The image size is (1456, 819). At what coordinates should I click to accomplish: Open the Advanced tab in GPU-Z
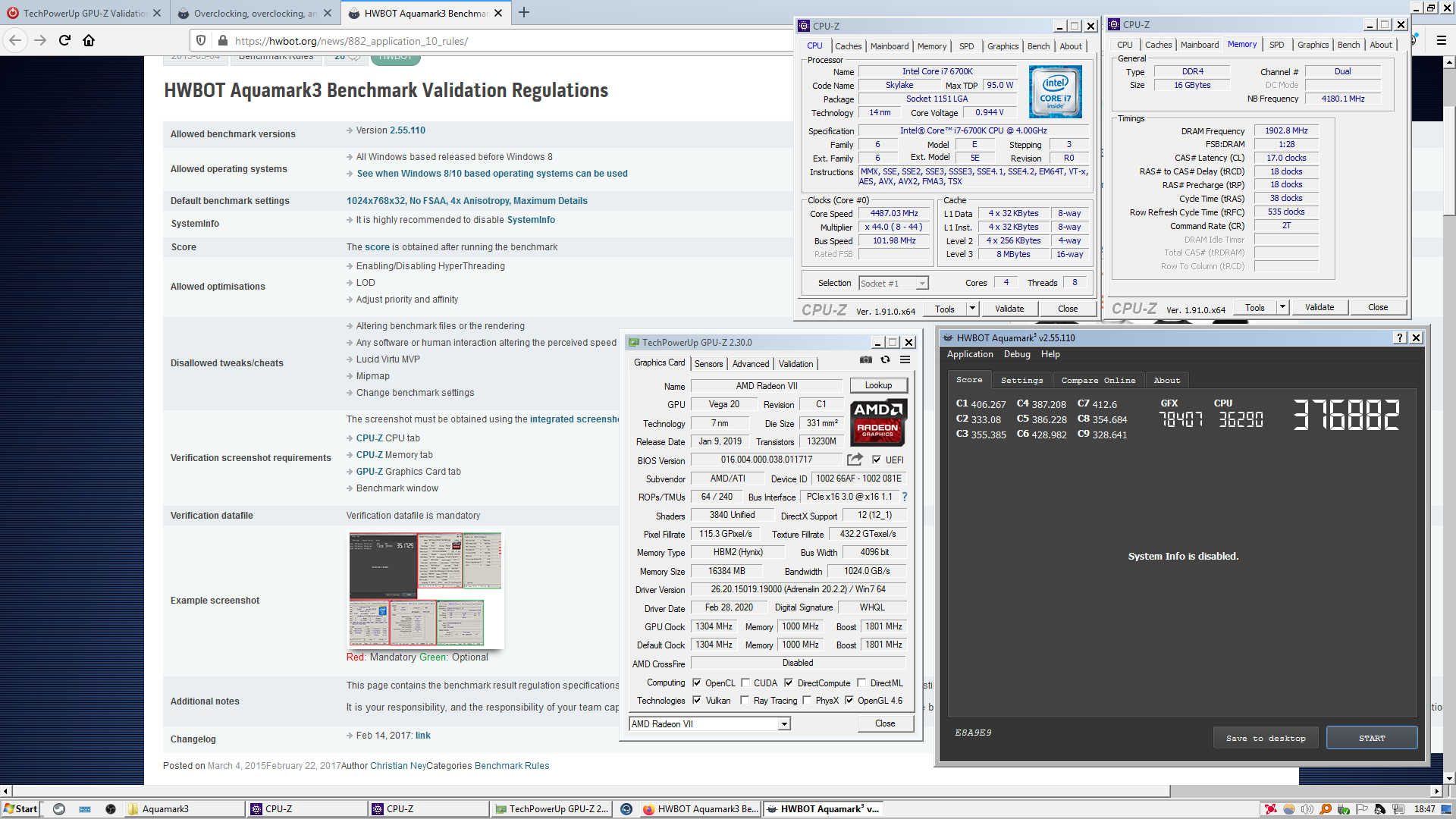(x=751, y=364)
